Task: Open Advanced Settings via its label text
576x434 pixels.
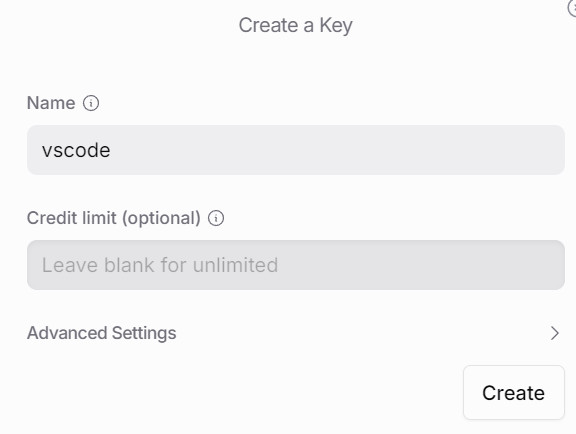Action: click(x=102, y=333)
